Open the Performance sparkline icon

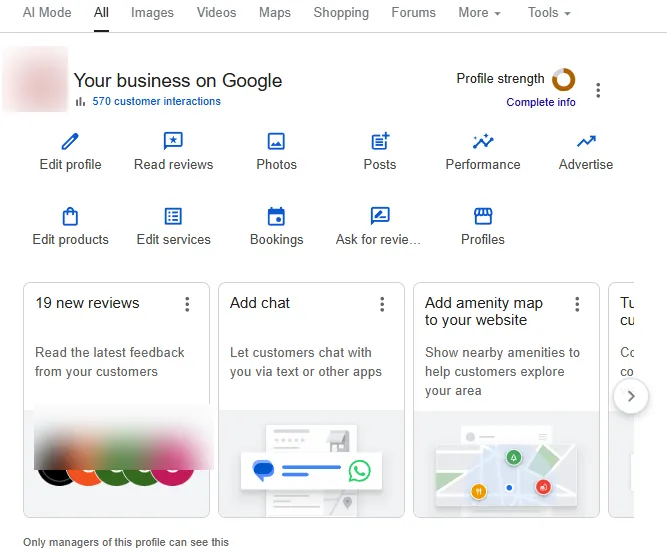(x=483, y=141)
